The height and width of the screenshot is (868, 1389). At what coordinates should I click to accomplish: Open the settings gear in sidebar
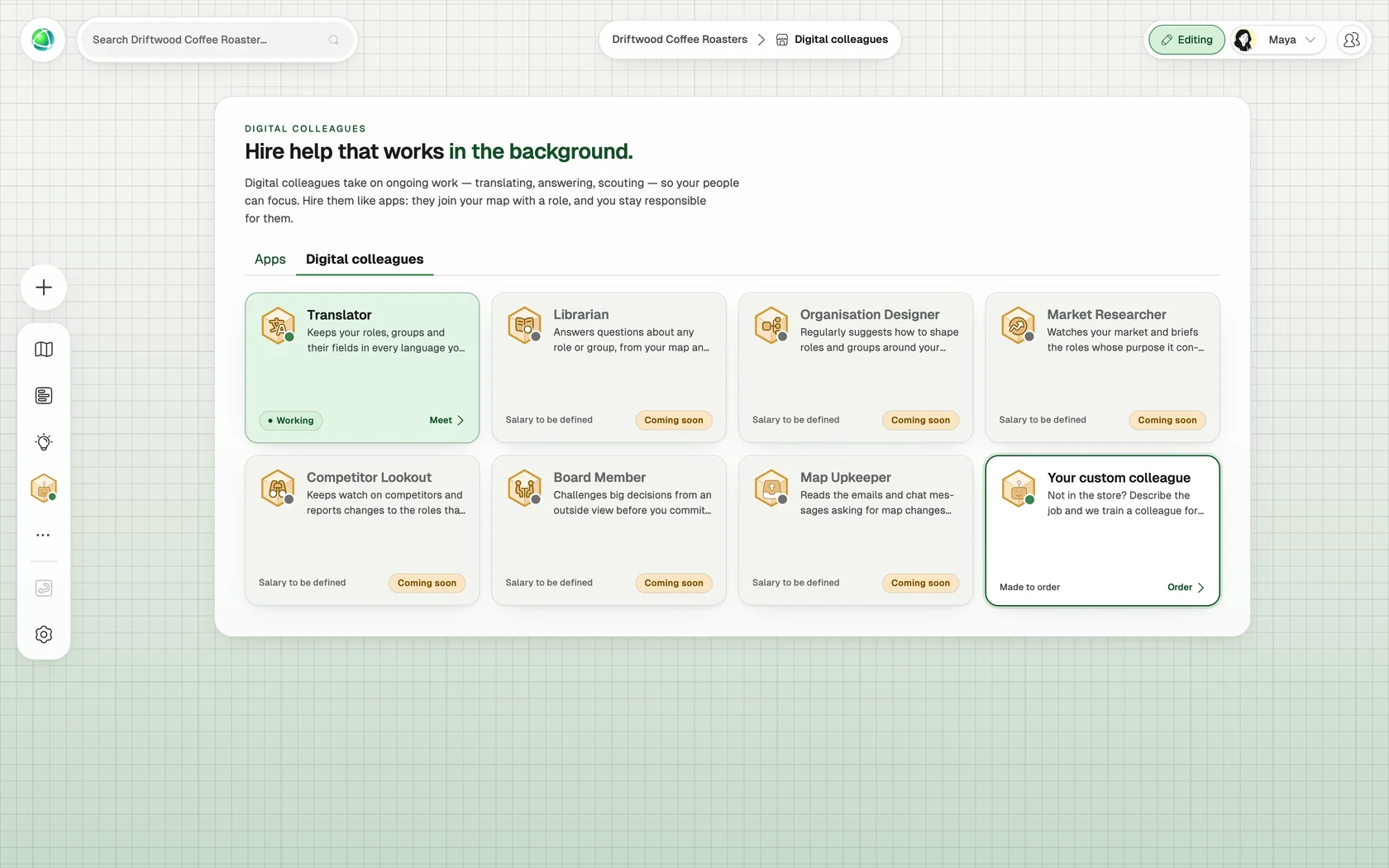[x=44, y=635]
